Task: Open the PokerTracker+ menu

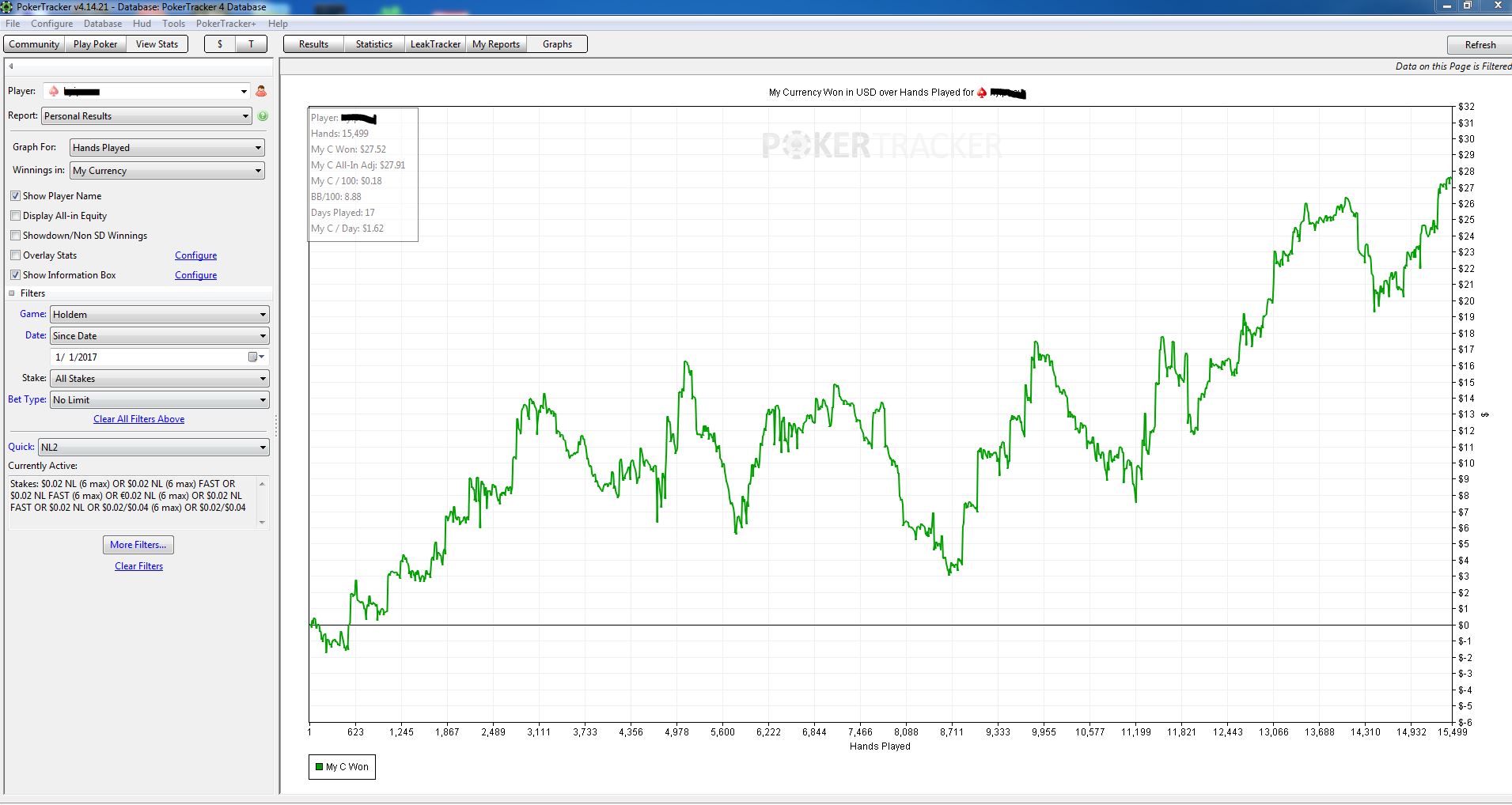Action: (226, 24)
